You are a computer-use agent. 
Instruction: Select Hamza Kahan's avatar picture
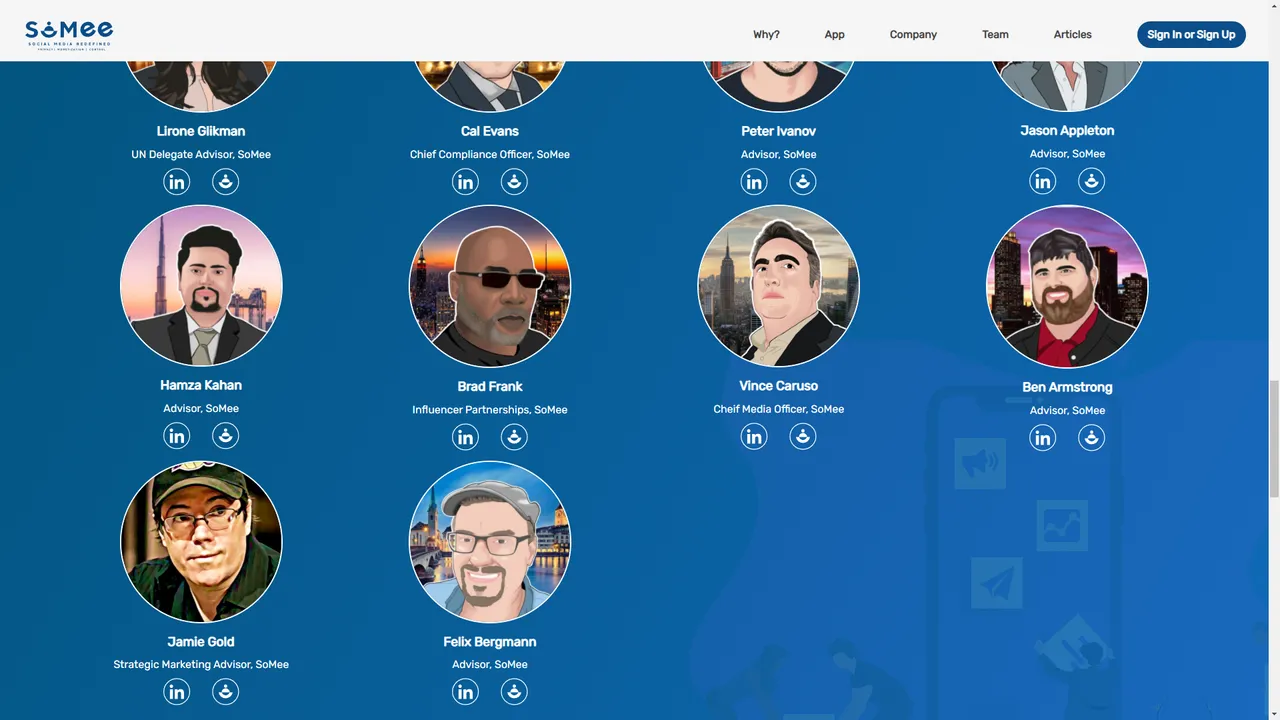(201, 286)
